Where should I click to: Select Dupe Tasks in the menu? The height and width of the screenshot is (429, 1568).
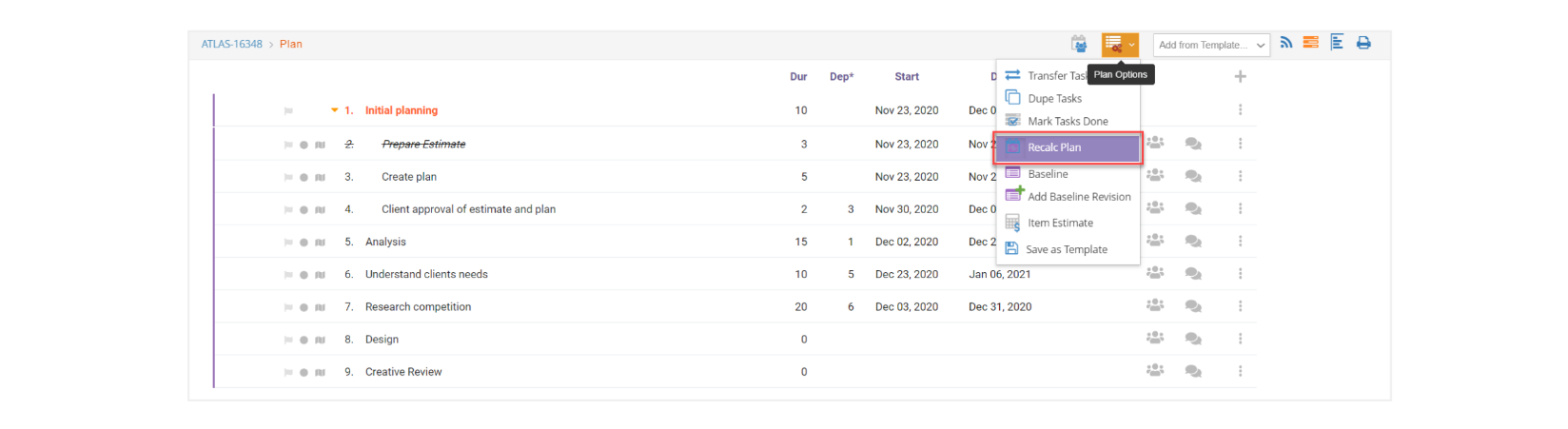(x=1054, y=98)
